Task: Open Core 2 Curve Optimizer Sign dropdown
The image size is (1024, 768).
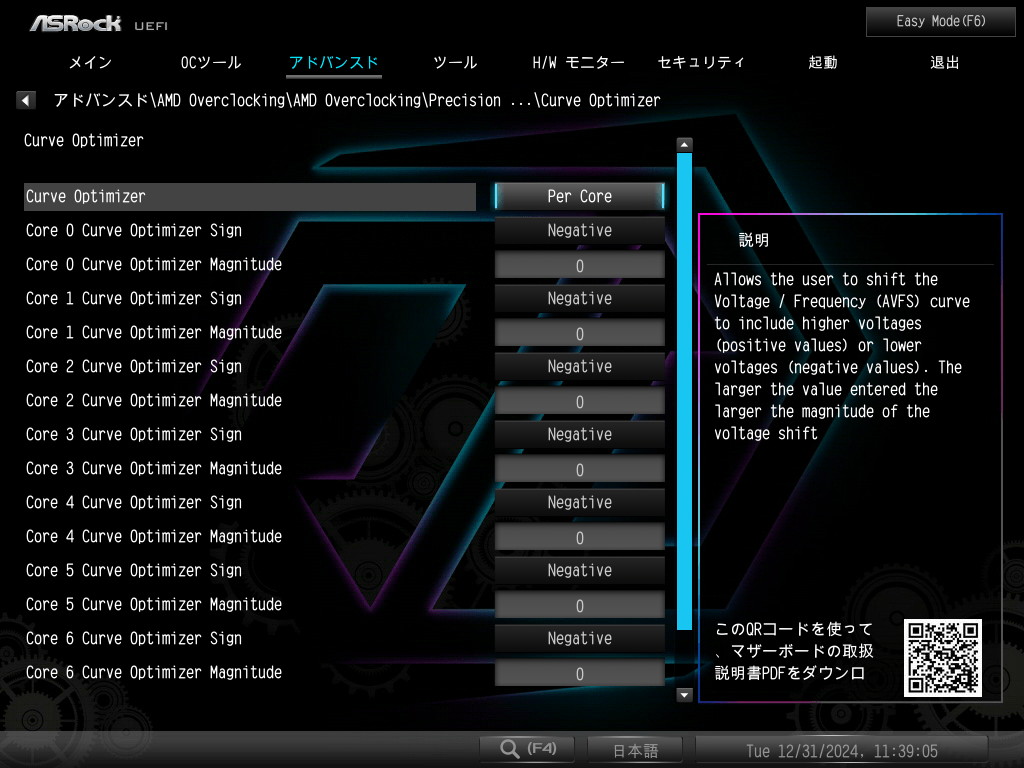Action: click(579, 366)
